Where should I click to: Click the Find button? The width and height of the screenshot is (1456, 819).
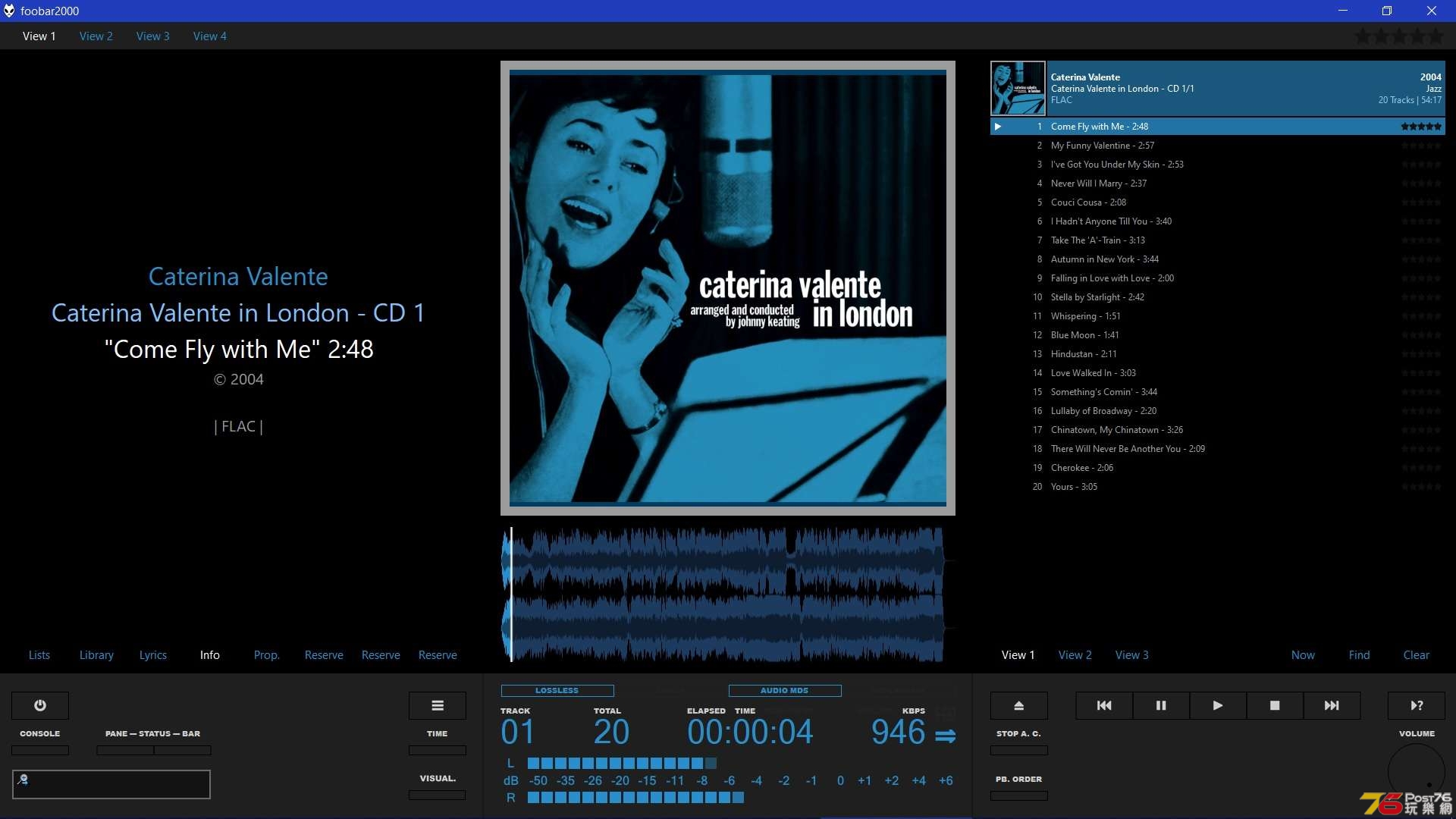[x=1360, y=654]
